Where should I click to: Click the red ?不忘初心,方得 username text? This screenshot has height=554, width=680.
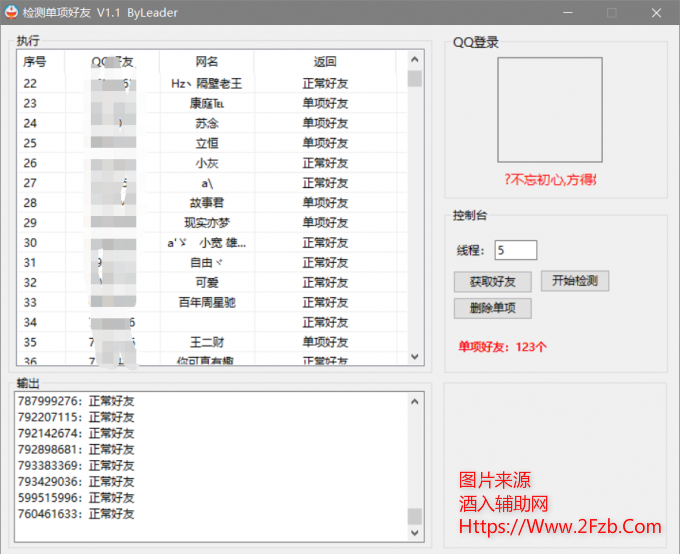(550, 179)
